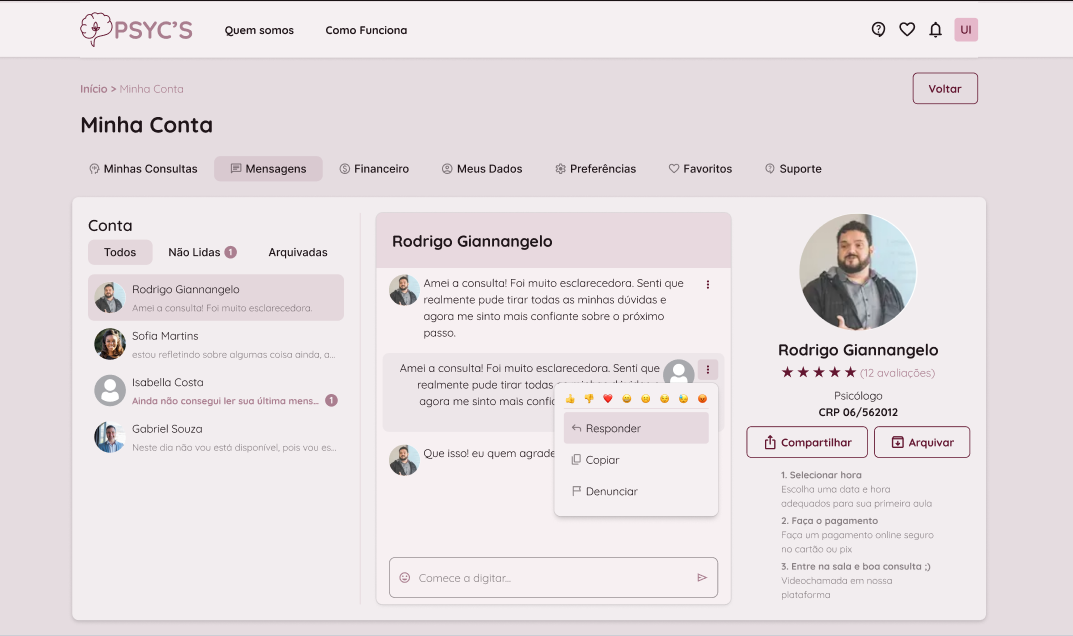The height and width of the screenshot is (636, 1073).
Task: Choose Denunciar in the message menu
Action: pos(610,492)
